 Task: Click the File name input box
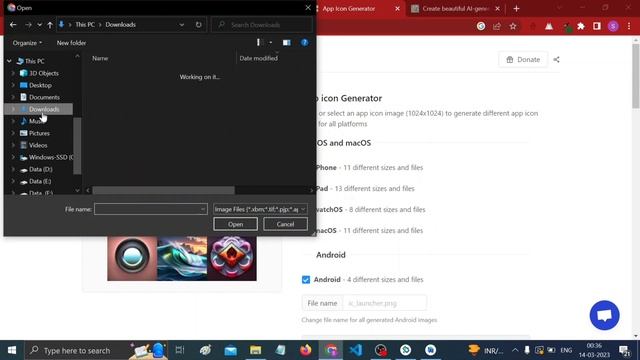coord(151,209)
